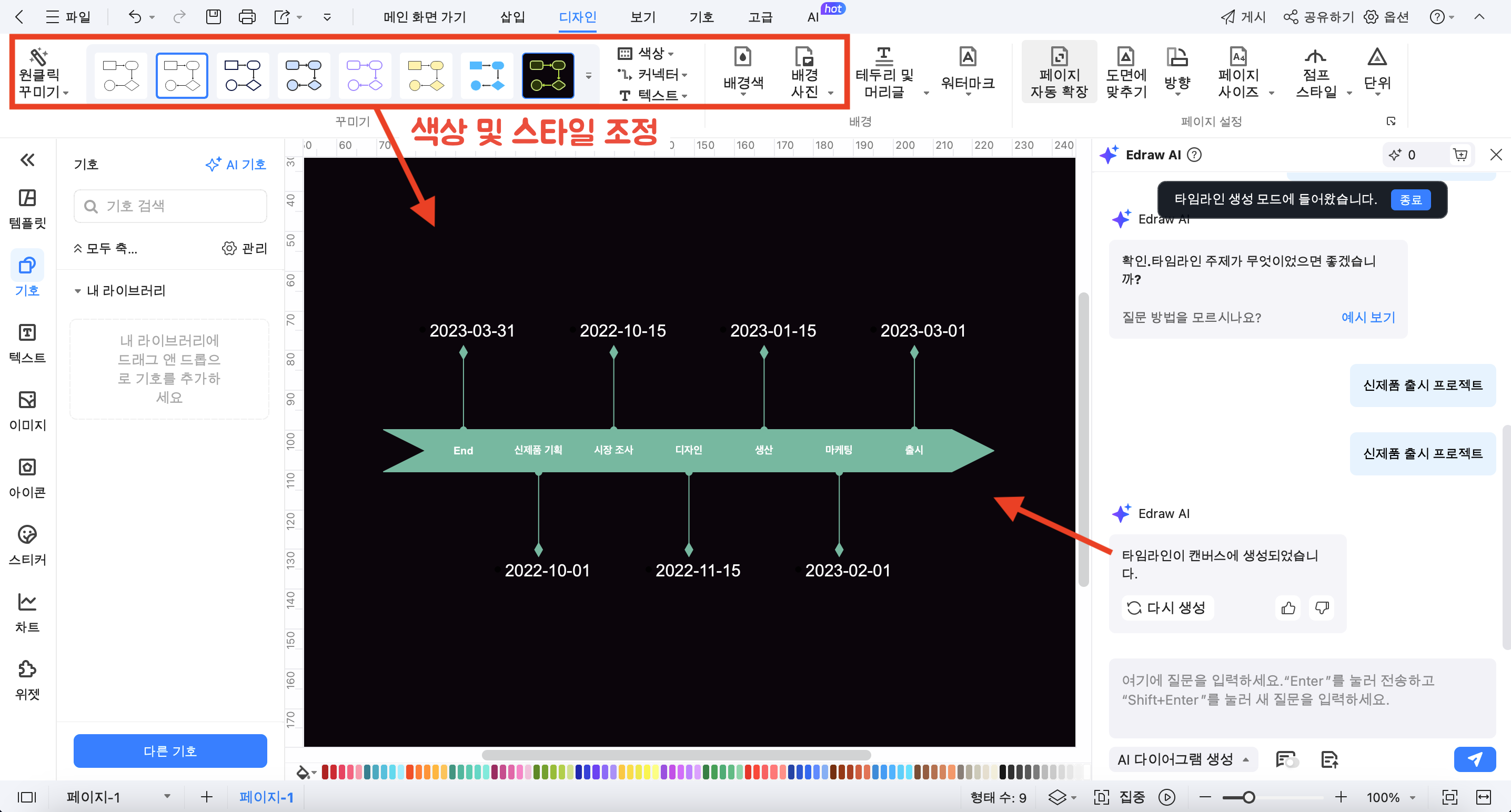Viewport: 1511px width, 812px height.
Task: Open the 배경색 background color tool
Action: 742,72
